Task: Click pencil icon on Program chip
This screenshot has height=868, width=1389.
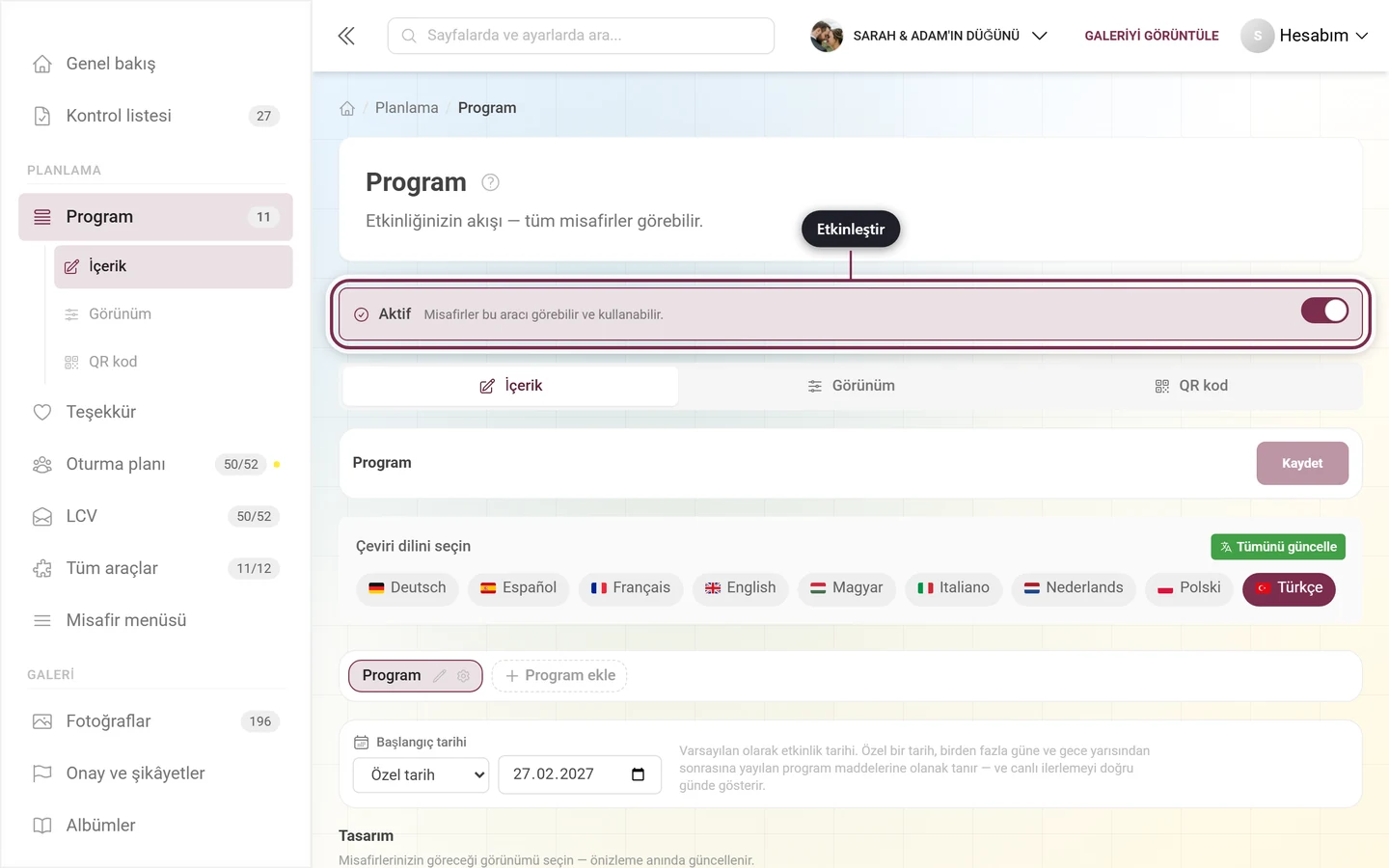Action: pos(440,676)
